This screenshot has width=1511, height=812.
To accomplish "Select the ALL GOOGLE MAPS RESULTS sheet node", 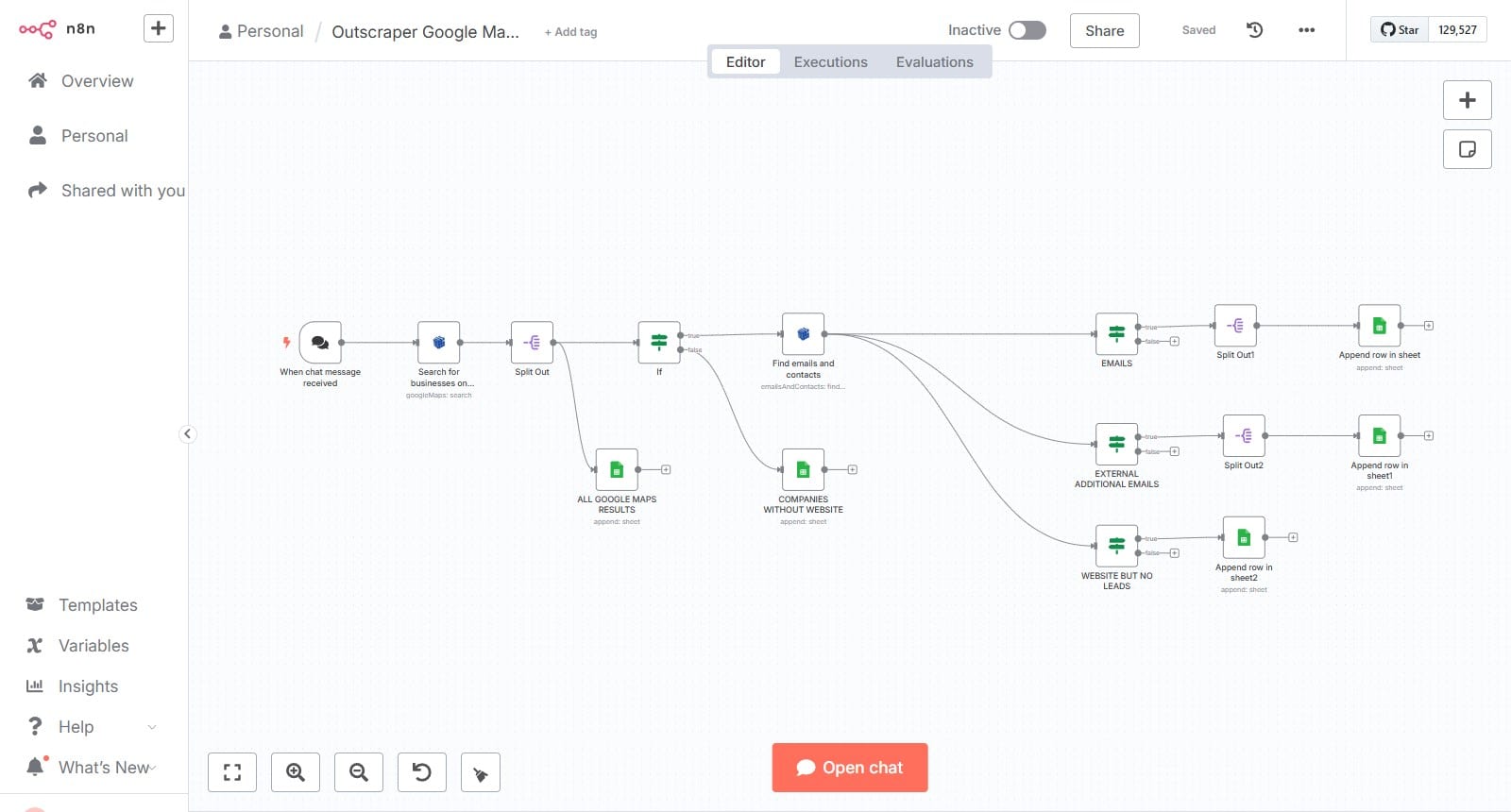I will coord(617,470).
